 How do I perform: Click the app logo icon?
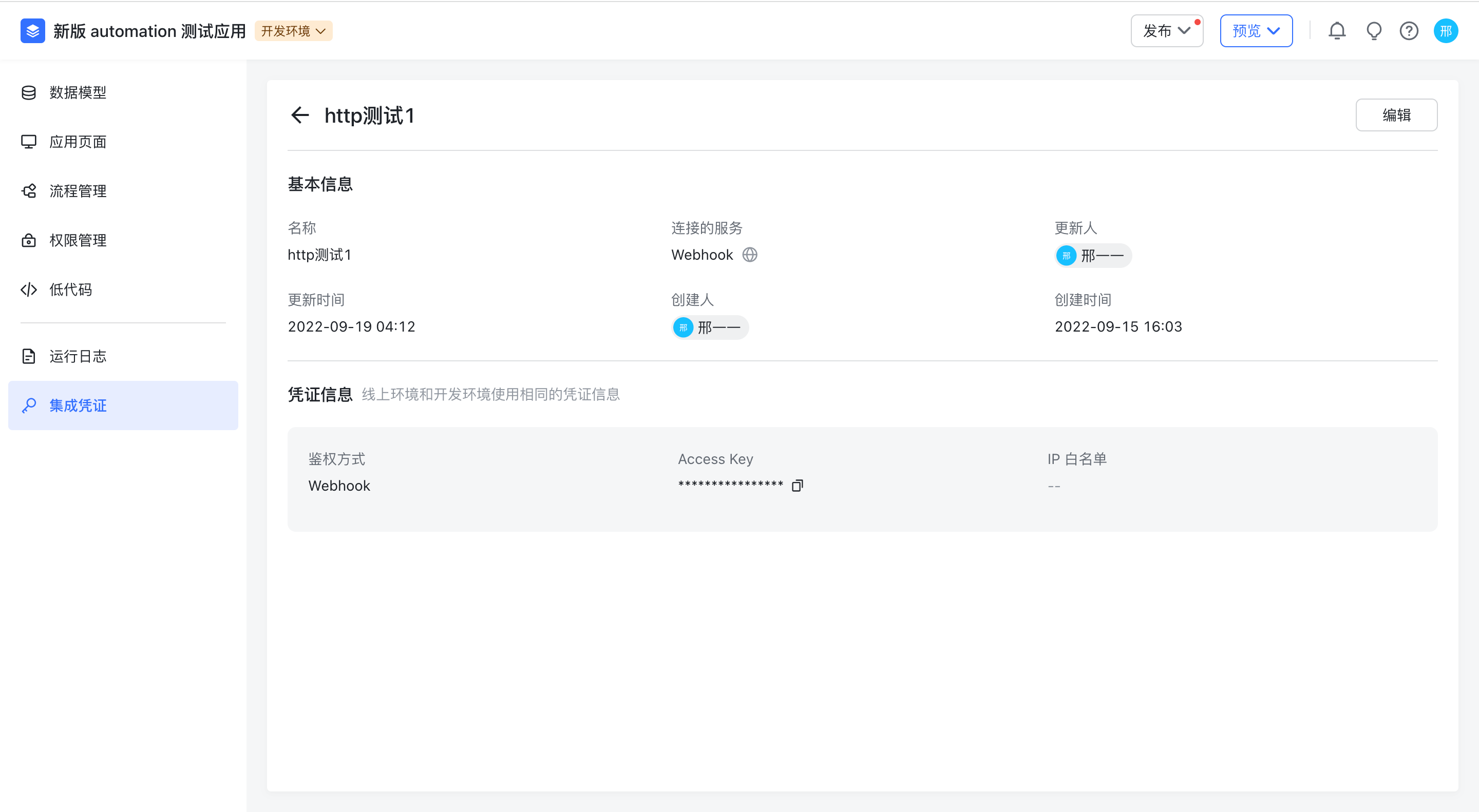tap(33, 31)
